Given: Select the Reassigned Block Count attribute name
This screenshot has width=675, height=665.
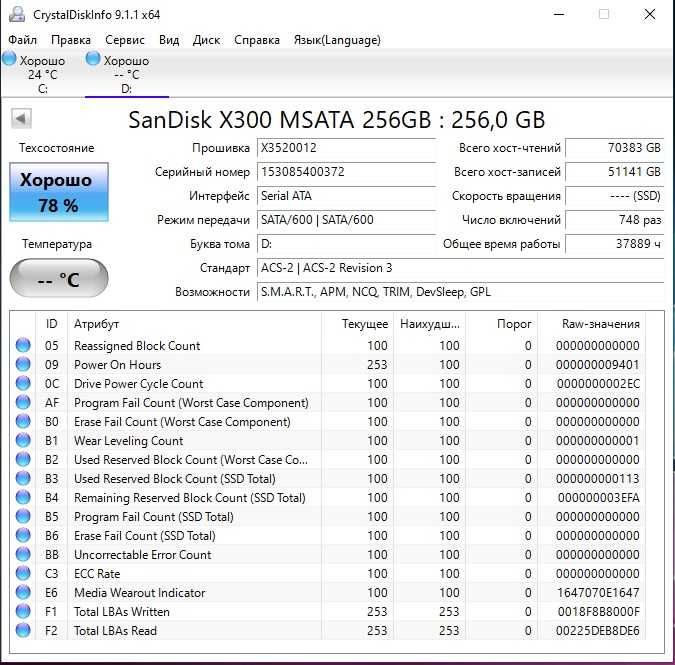Looking at the screenshot, I should (x=137, y=346).
